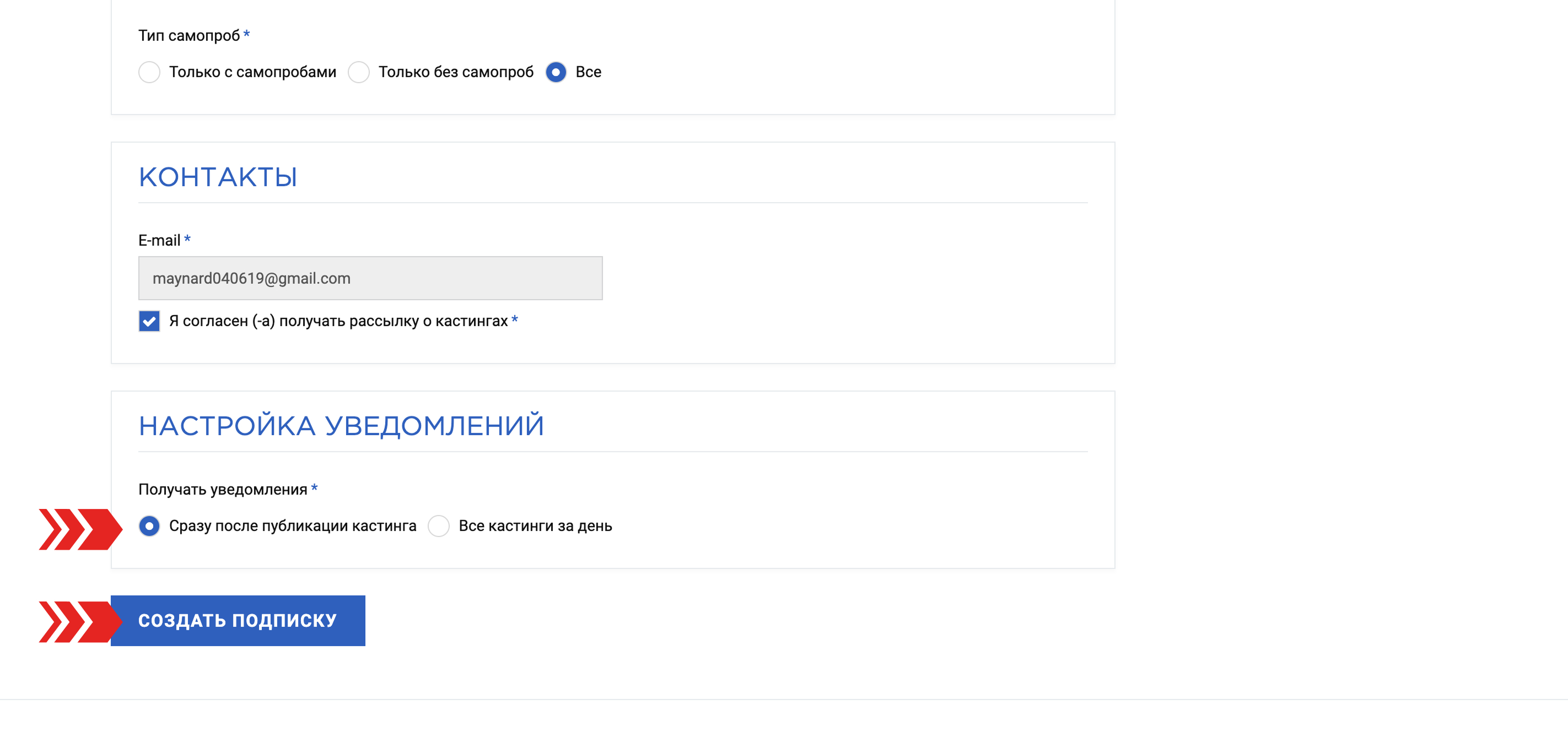Image resolution: width=1568 pixels, height=748 pixels.
Task: Click the 'Тип самопроб' field label
Action: (188, 36)
